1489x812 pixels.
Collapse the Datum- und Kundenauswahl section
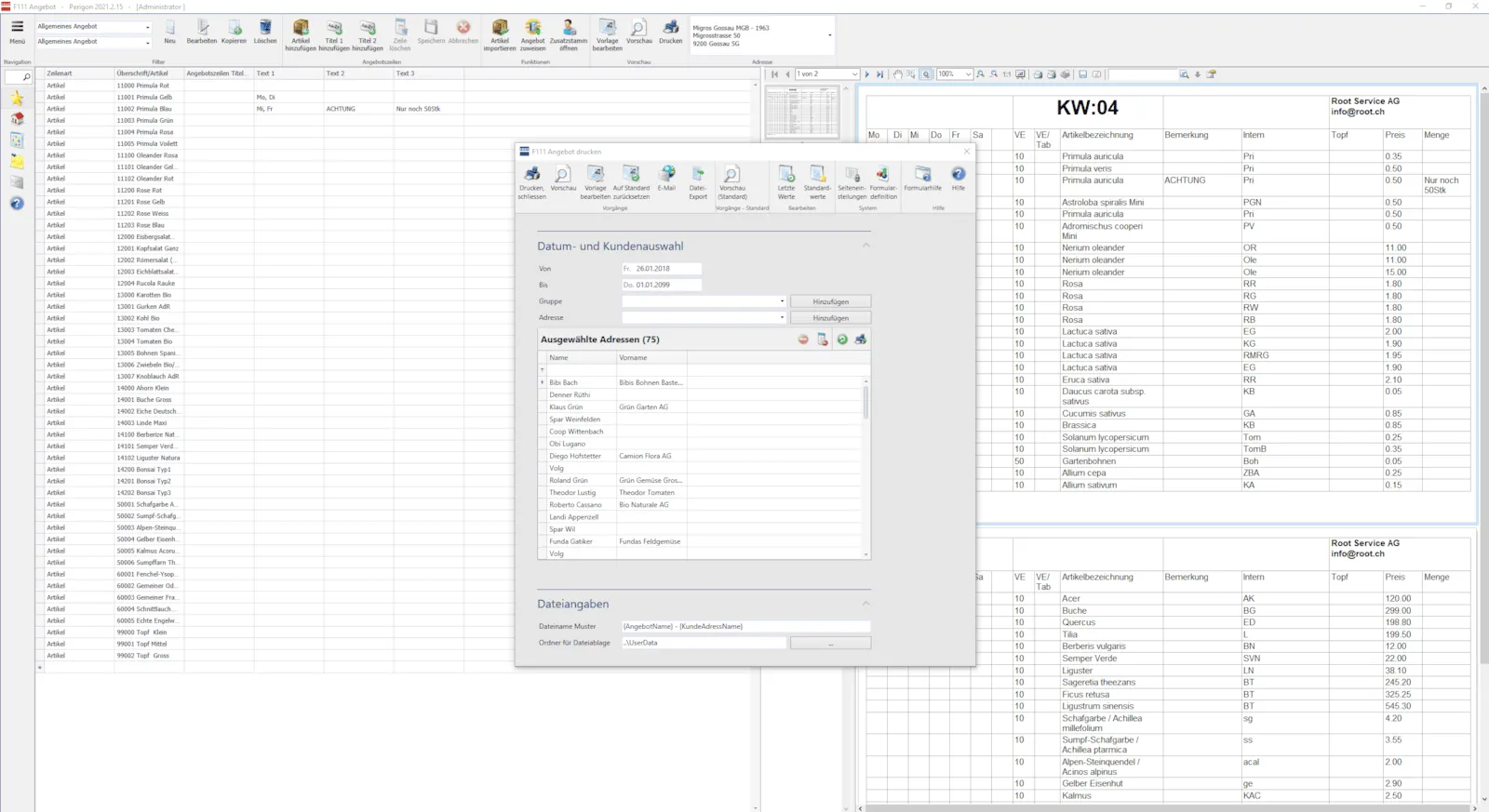[x=865, y=246]
